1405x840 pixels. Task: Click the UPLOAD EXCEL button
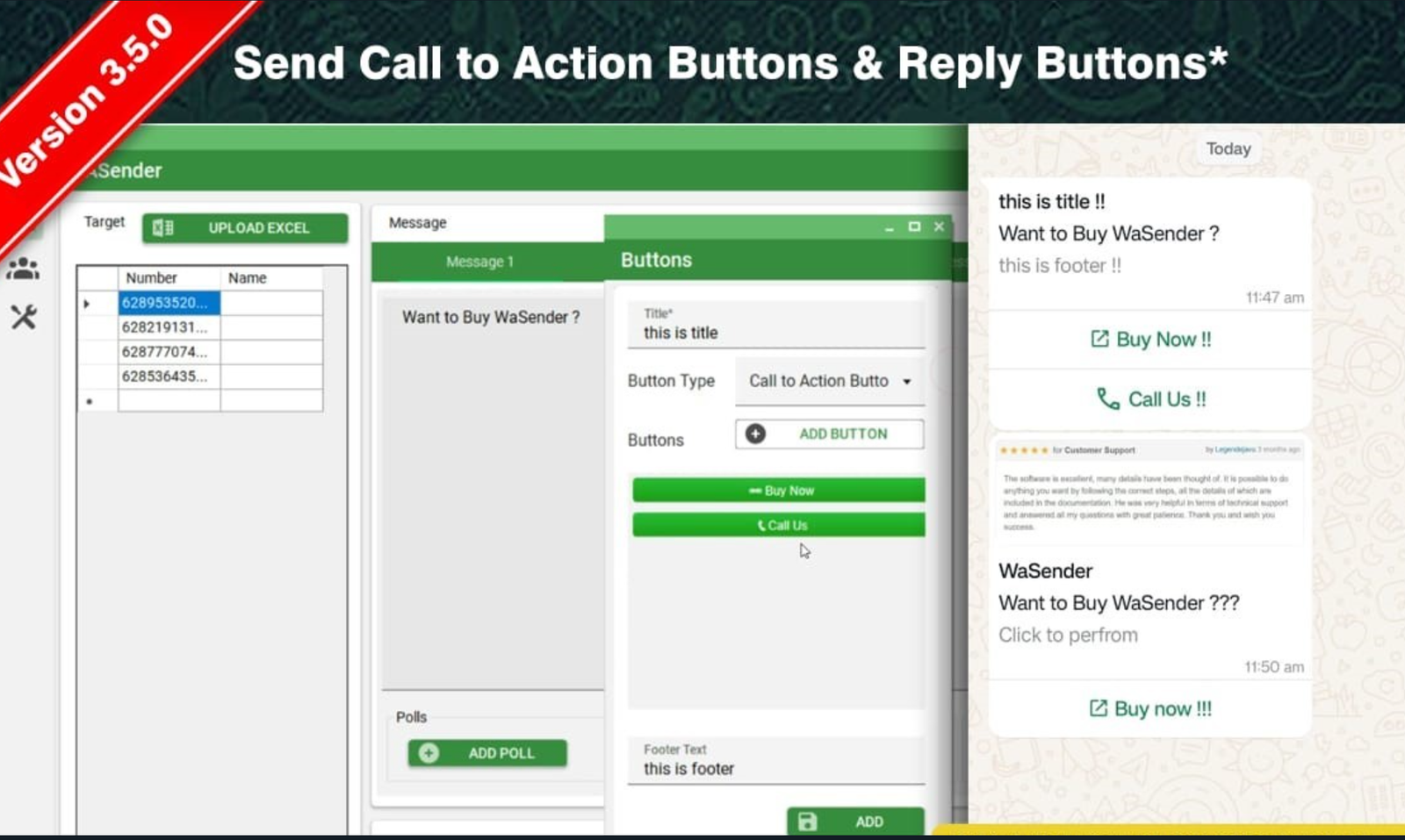[x=245, y=228]
